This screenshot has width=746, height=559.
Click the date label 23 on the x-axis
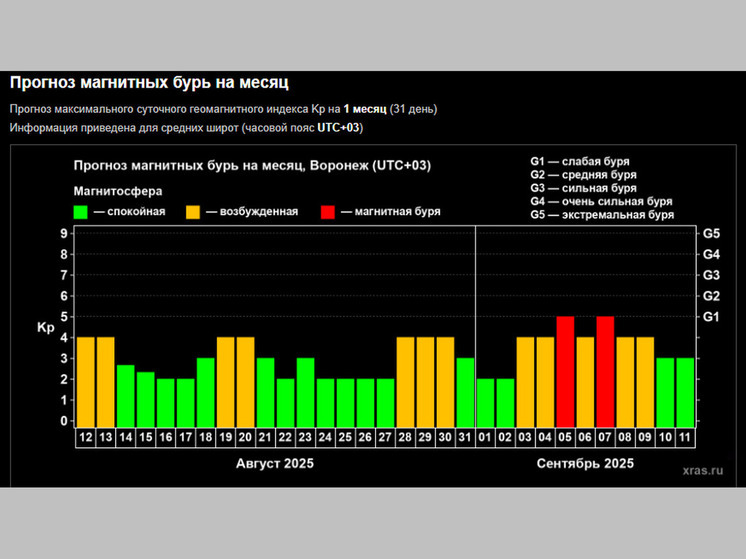(x=306, y=436)
